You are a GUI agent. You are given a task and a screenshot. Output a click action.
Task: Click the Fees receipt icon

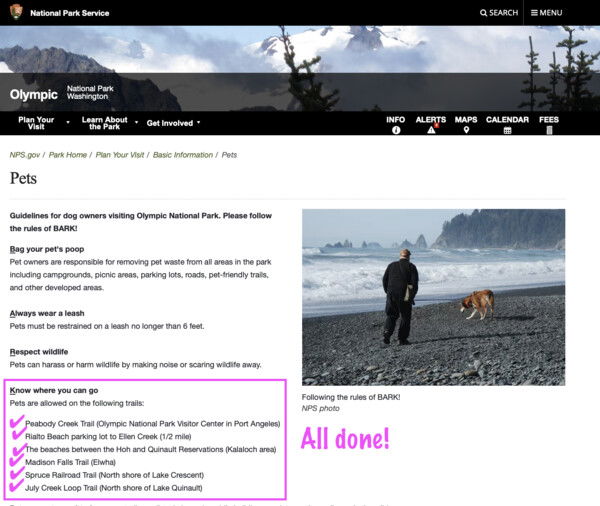(549, 130)
